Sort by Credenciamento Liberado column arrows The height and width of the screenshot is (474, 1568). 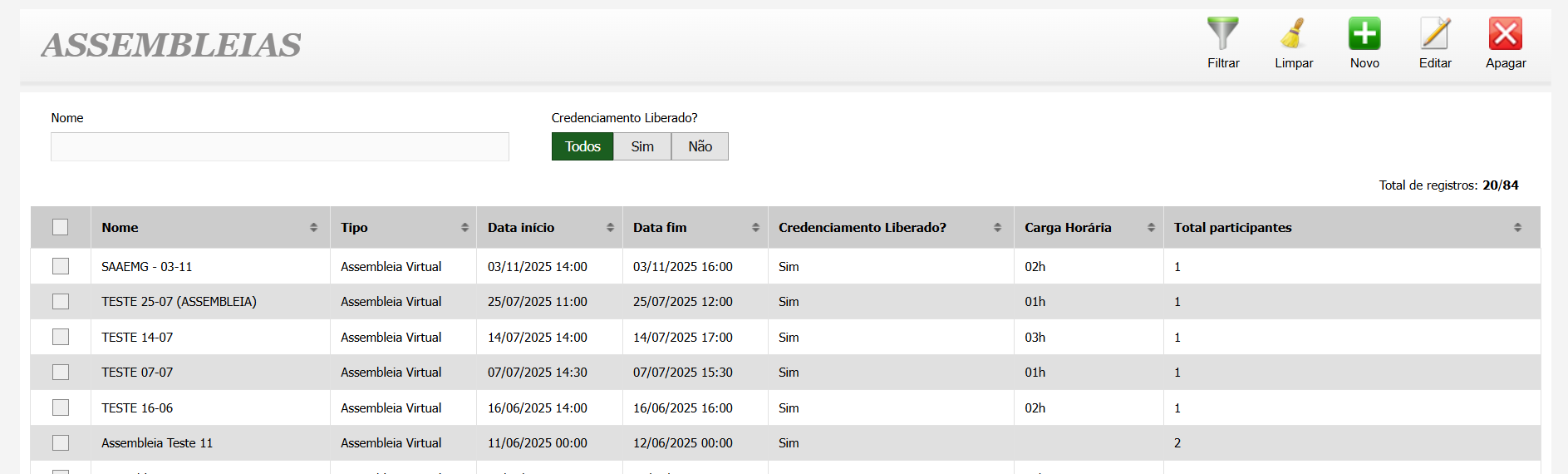[x=997, y=228]
